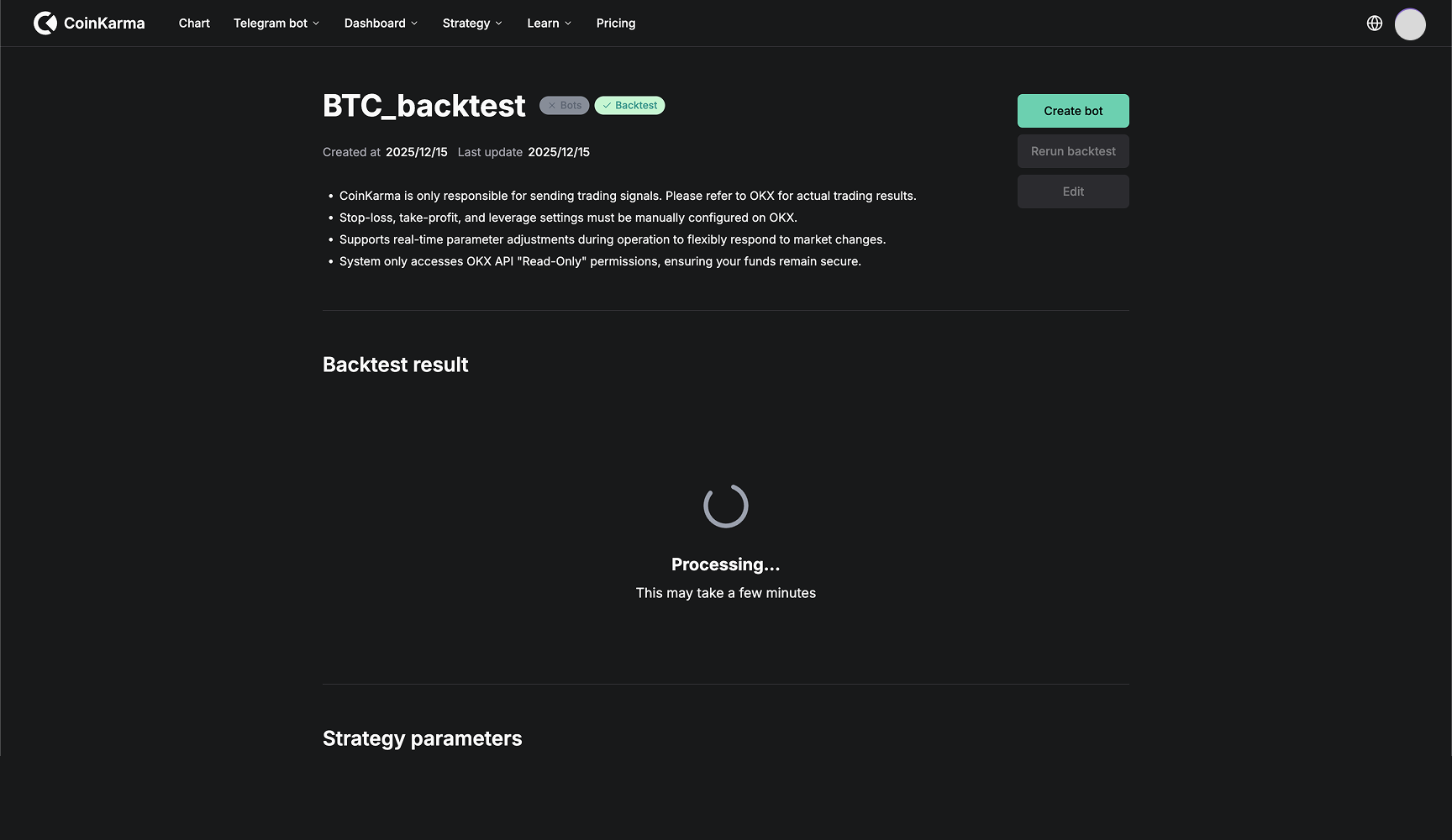This screenshot has height=840, width=1452.
Task: Click the Created at date
Action: (416, 152)
